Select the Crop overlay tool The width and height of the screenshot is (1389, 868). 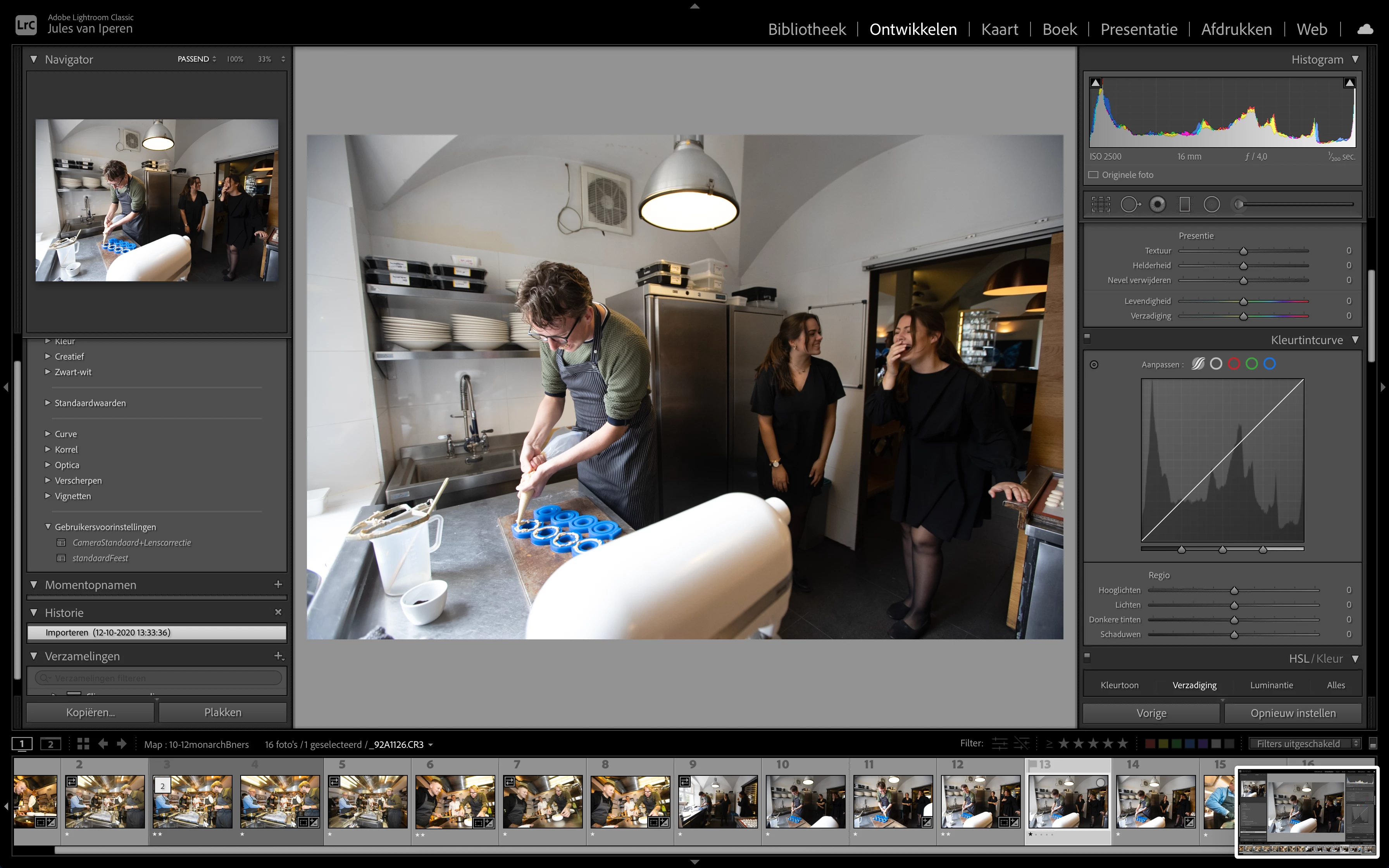(1100, 204)
